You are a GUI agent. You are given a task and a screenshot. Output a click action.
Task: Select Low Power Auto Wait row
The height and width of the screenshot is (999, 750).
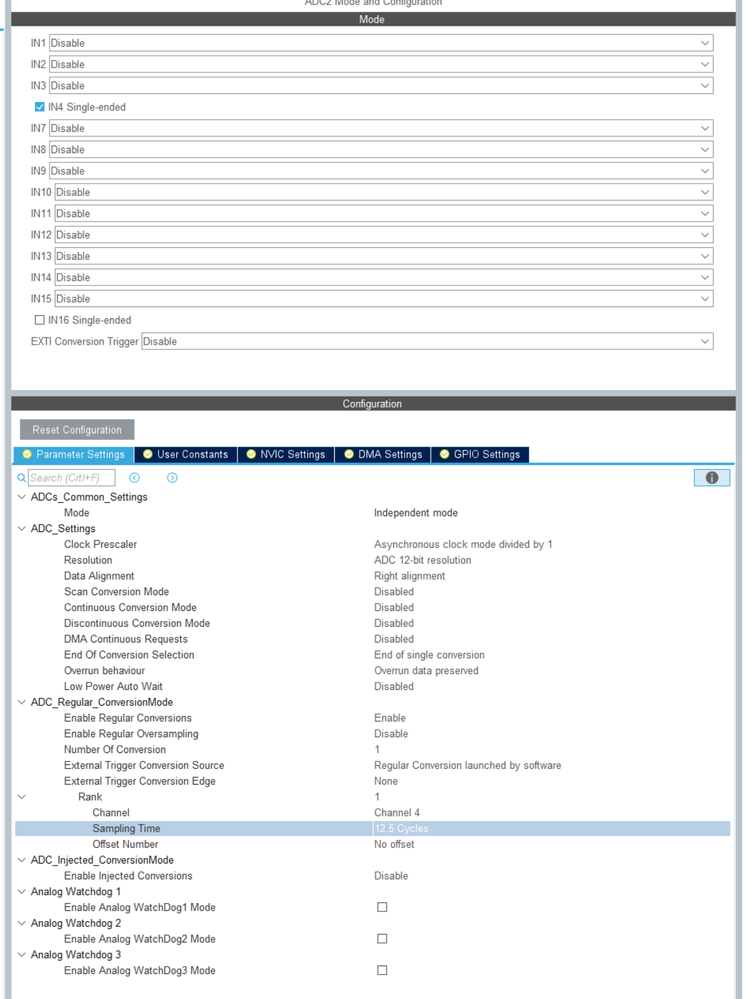(x=372, y=687)
